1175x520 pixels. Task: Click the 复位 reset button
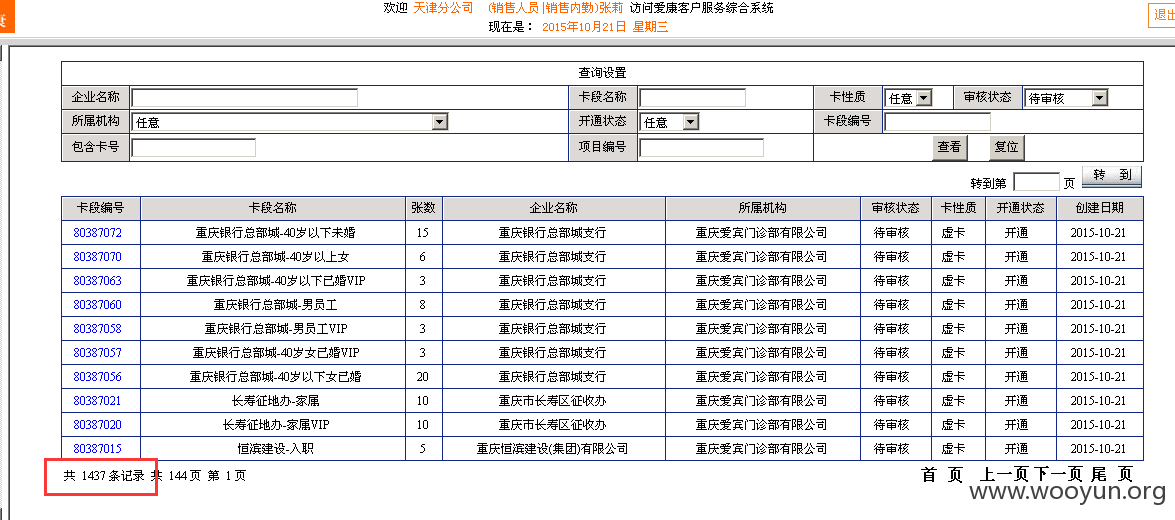1006,148
